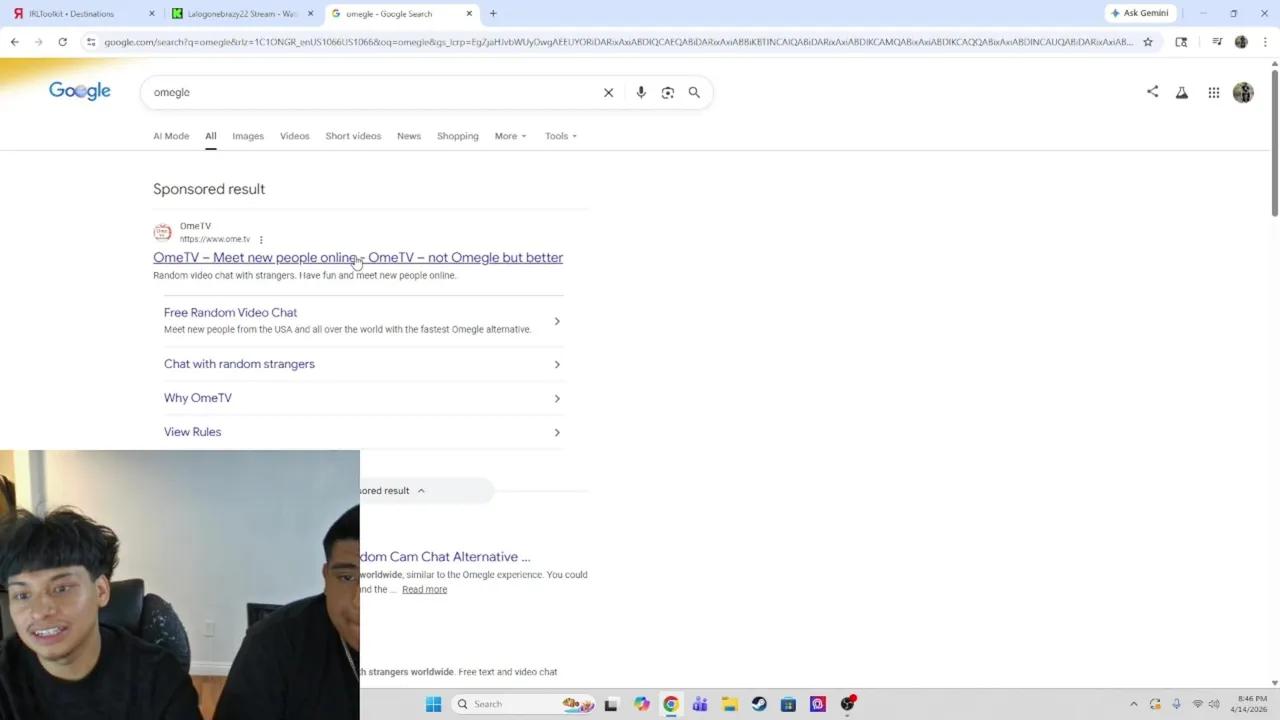Image resolution: width=1280 pixels, height=720 pixels.
Task: Select the Videos search tab
Action: click(x=295, y=136)
